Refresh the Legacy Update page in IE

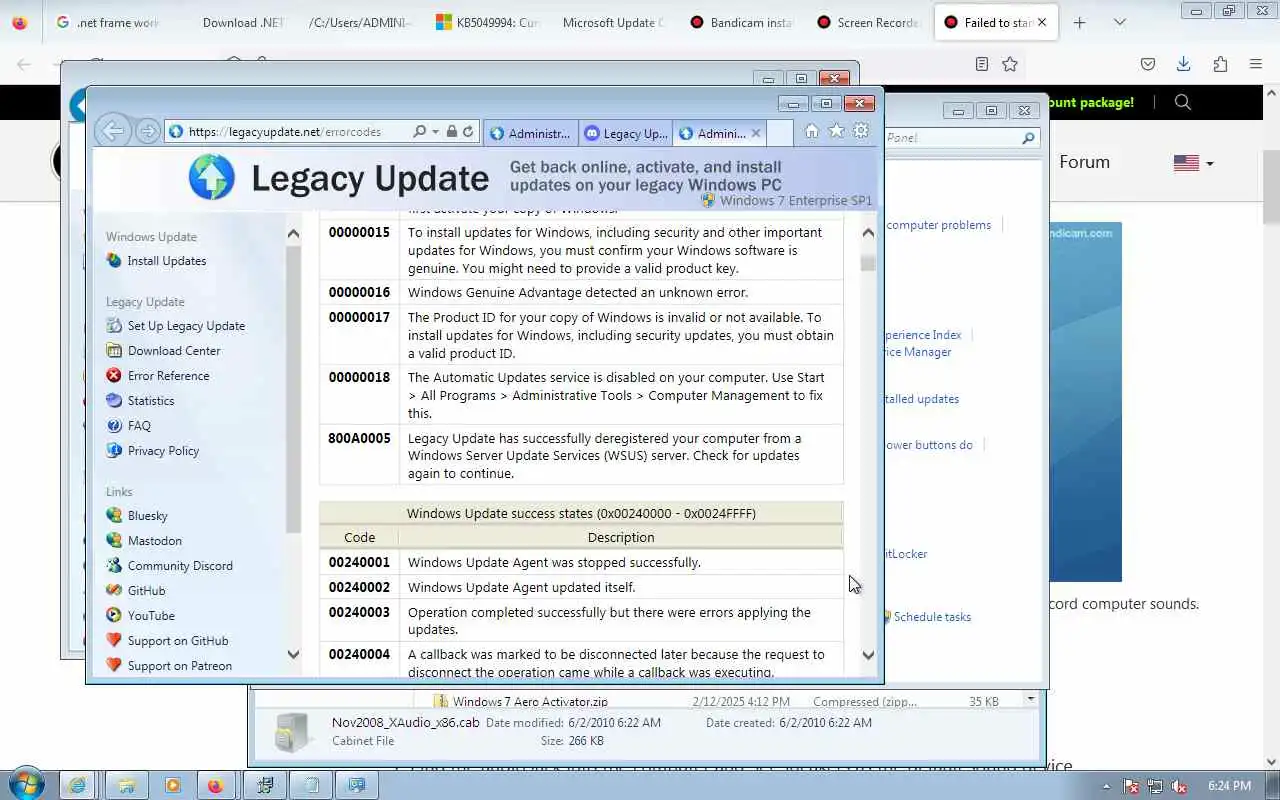(x=467, y=132)
